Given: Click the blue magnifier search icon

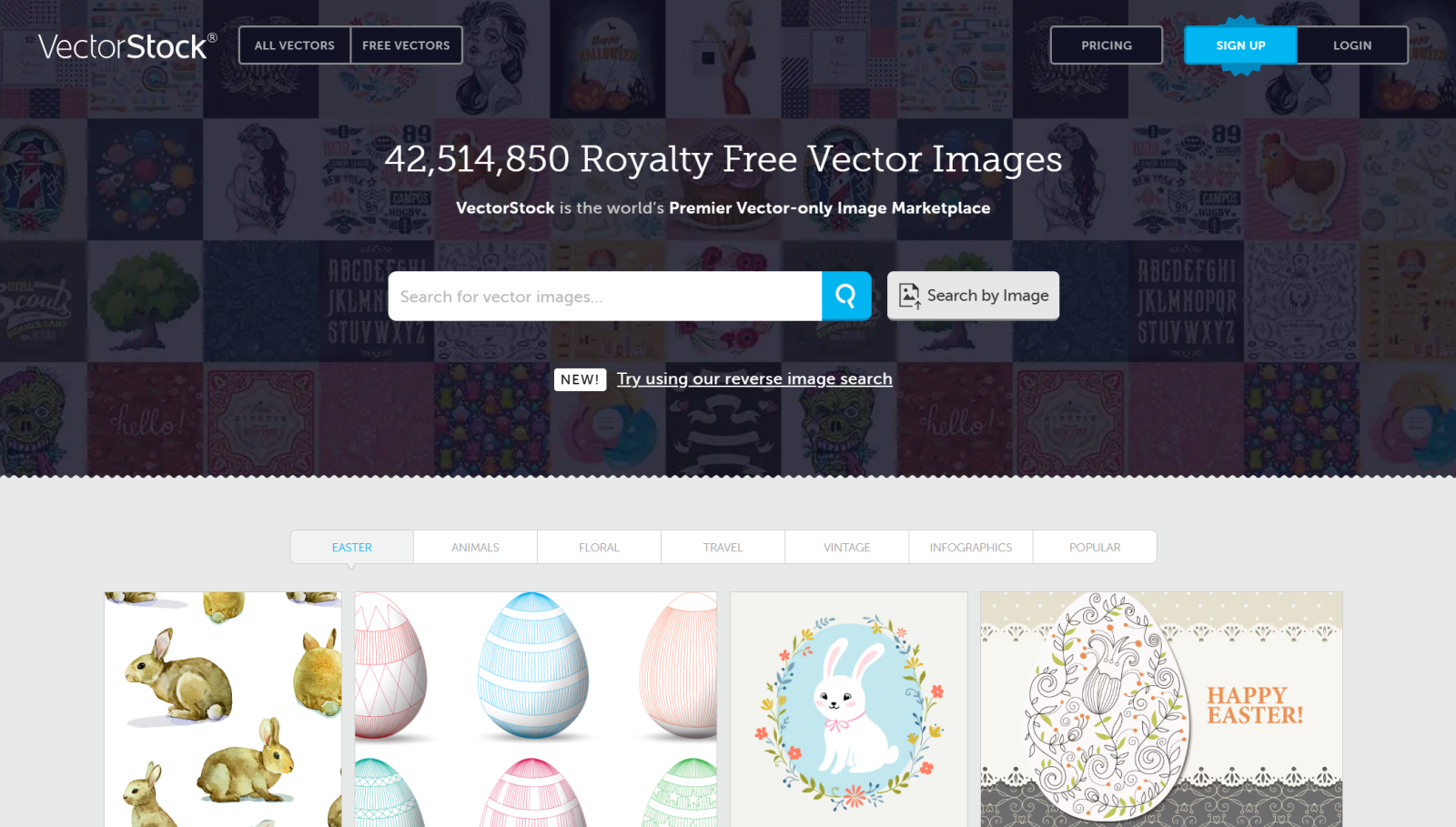Looking at the screenshot, I should 846,296.
